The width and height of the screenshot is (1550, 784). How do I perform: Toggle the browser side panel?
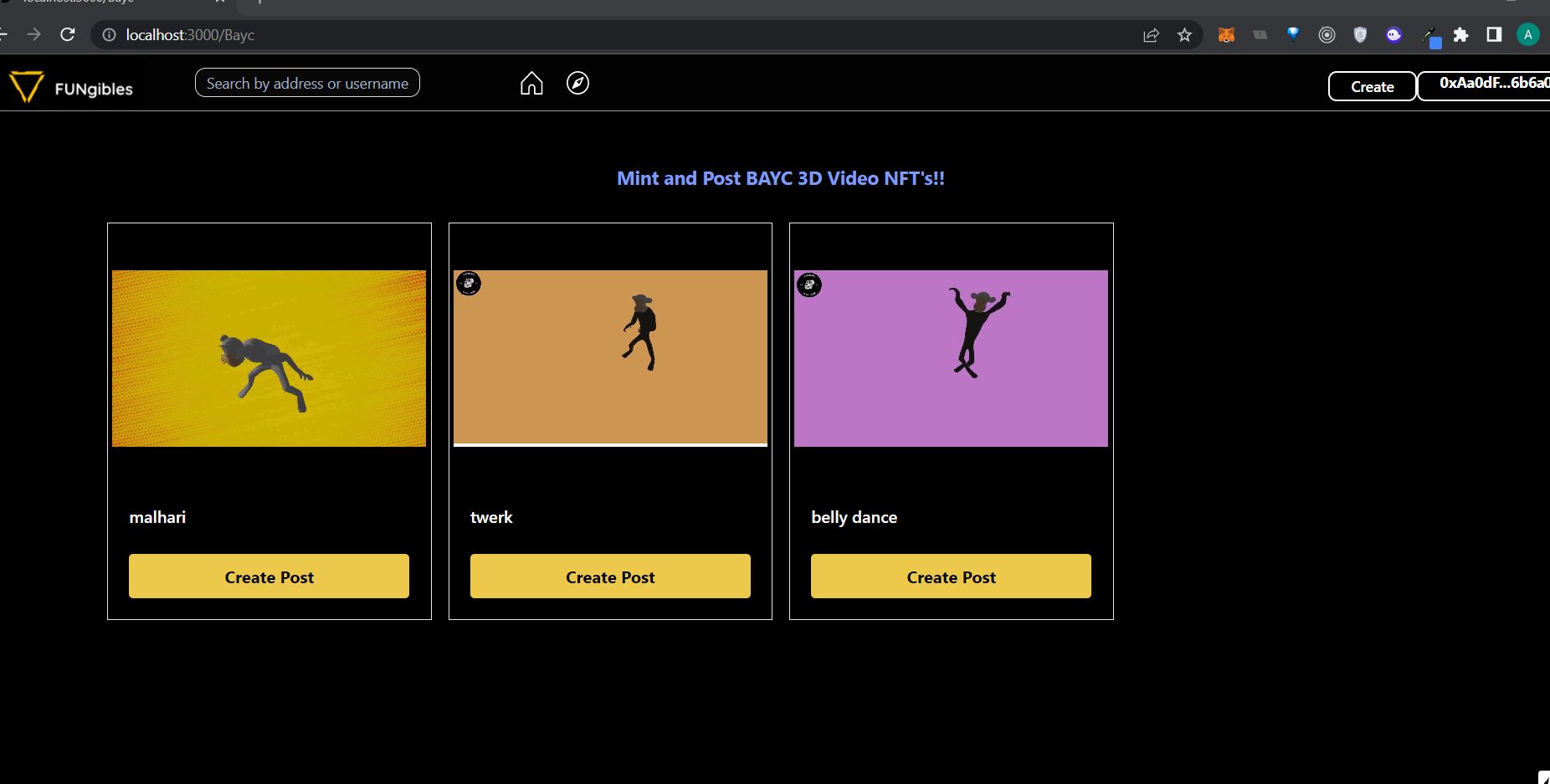(x=1494, y=34)
